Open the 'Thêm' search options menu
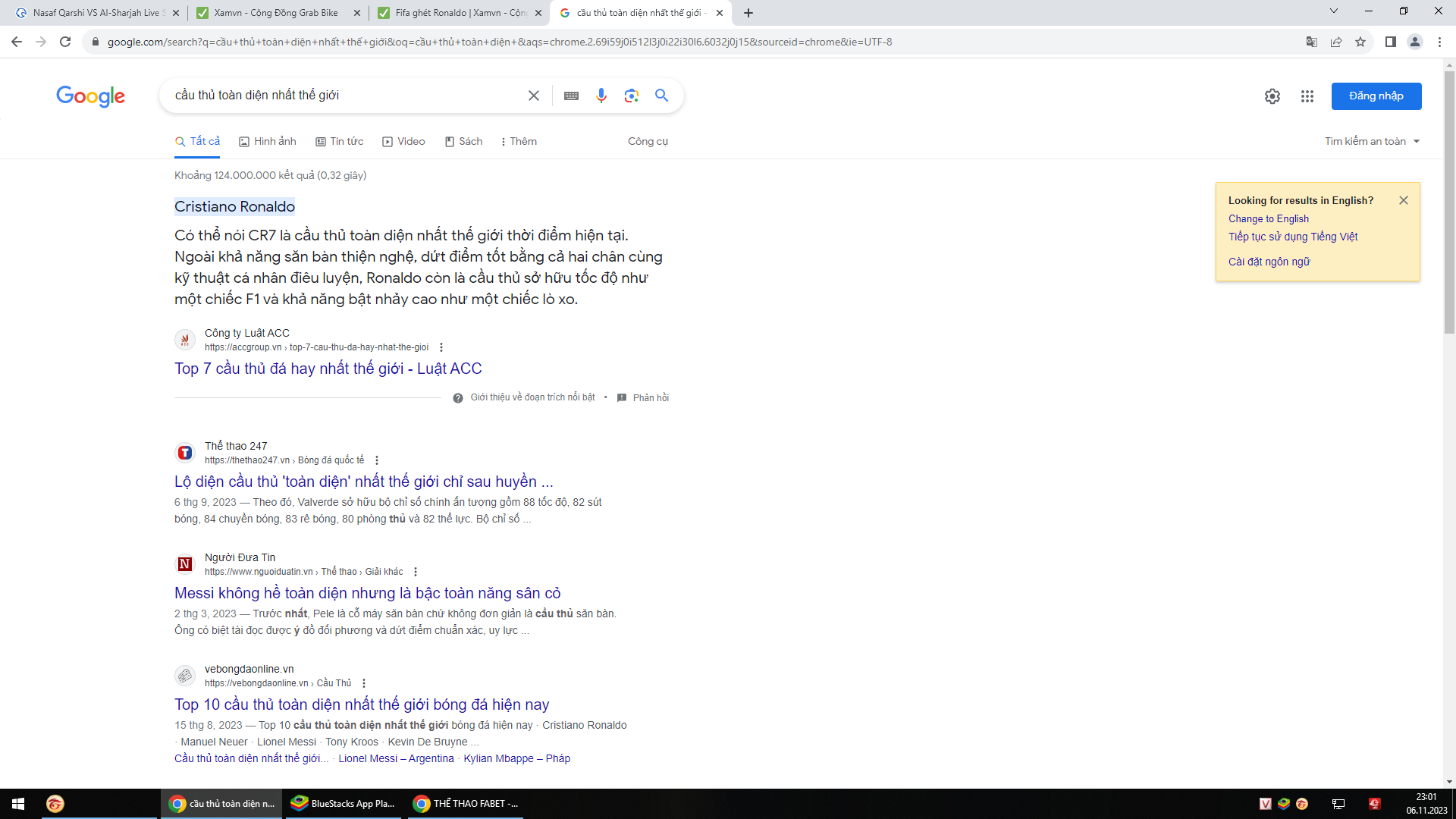1456x819 pixels. tap(519, 141)
